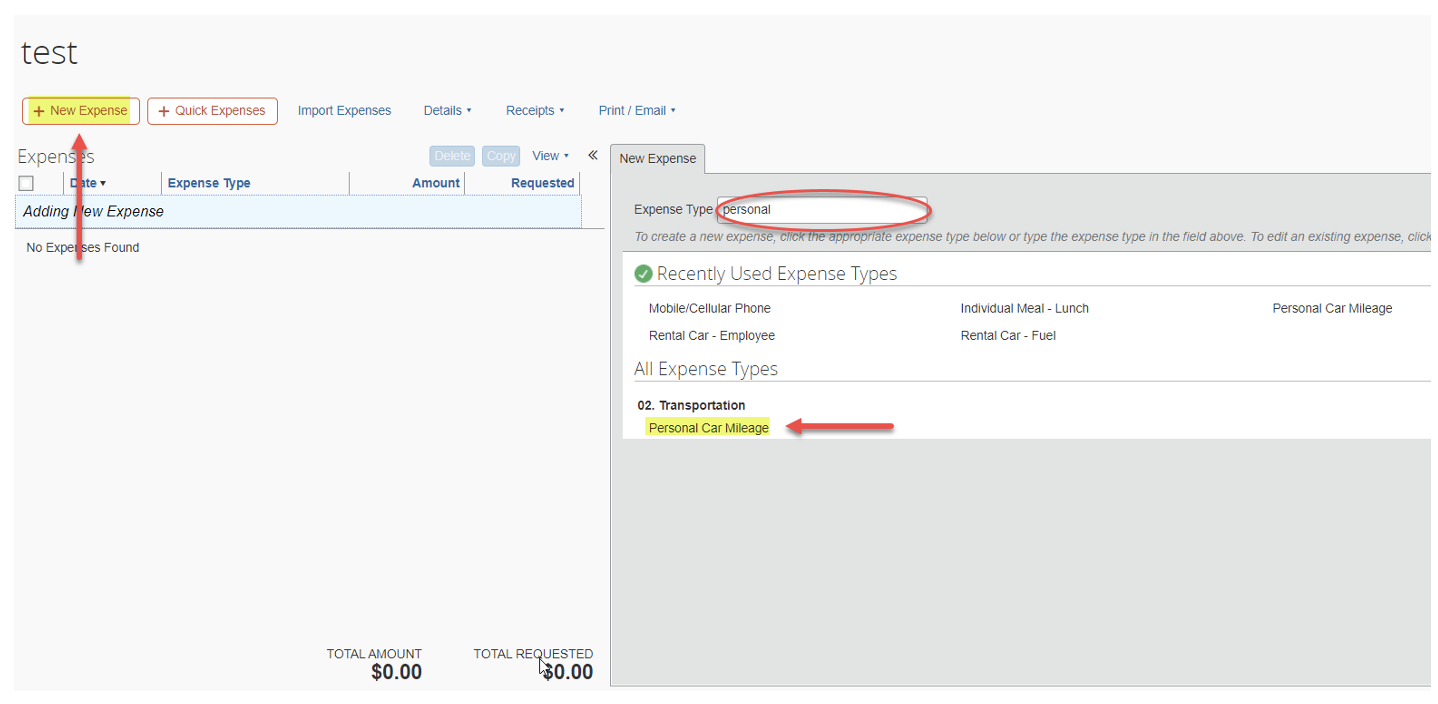
Task: Open the Details dropdown menu
Action: [x=447, y=111]
